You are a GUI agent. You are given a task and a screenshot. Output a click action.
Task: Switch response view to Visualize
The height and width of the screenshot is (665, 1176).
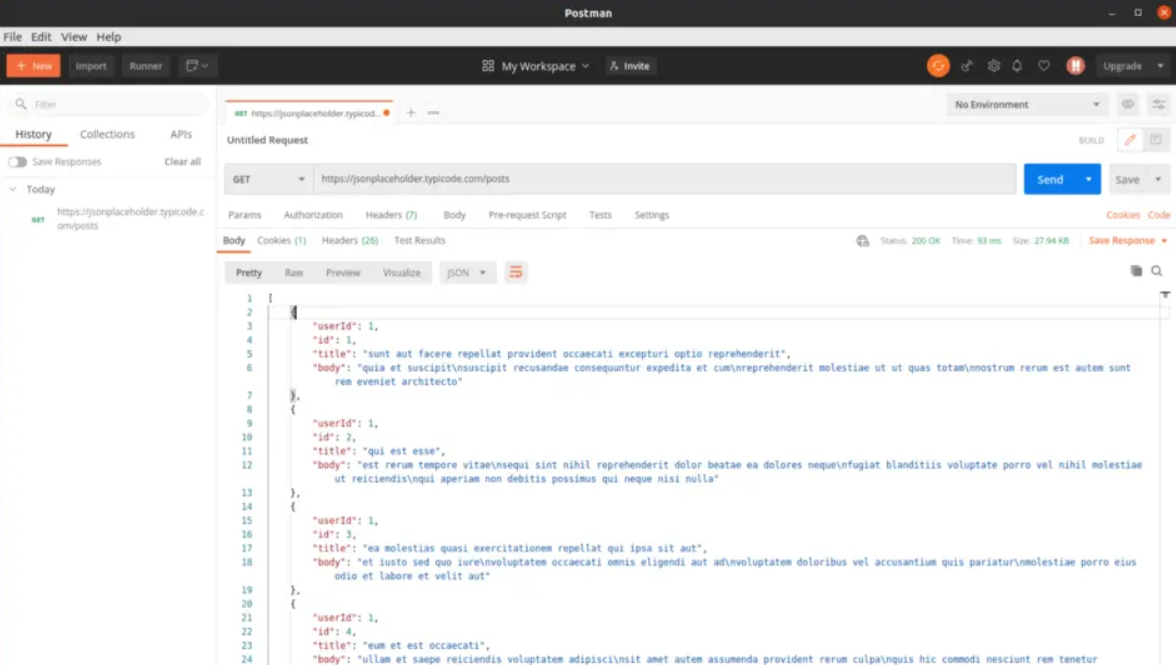click(401, 273)
